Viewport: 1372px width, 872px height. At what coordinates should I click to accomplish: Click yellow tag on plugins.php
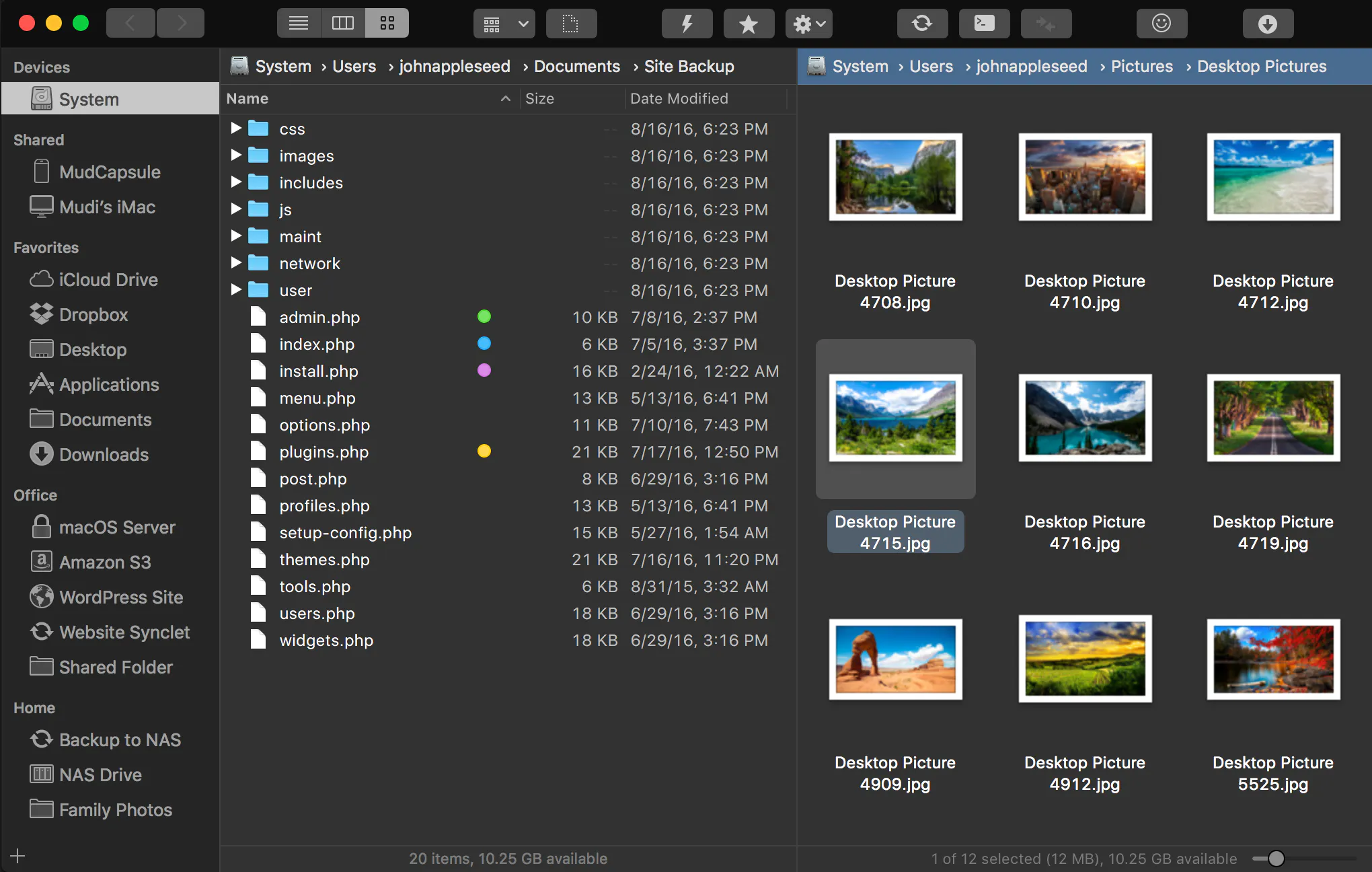tap(484, 451)
